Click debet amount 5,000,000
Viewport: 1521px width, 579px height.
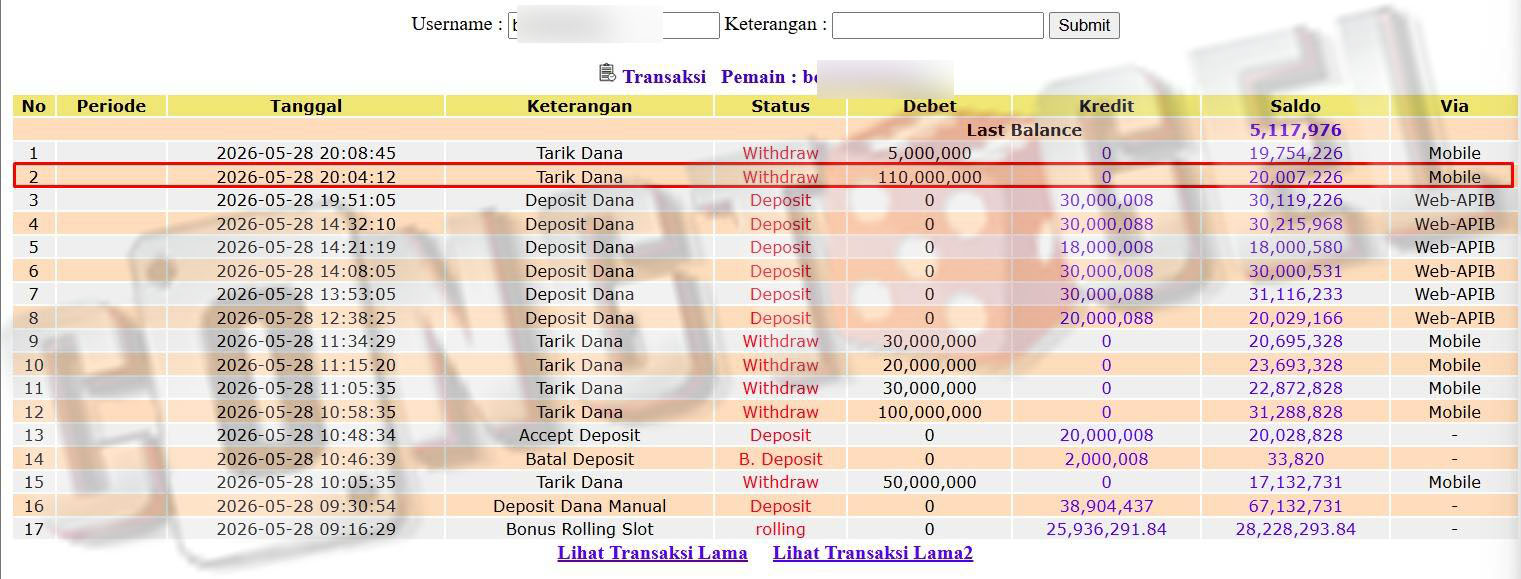point(929,153)
